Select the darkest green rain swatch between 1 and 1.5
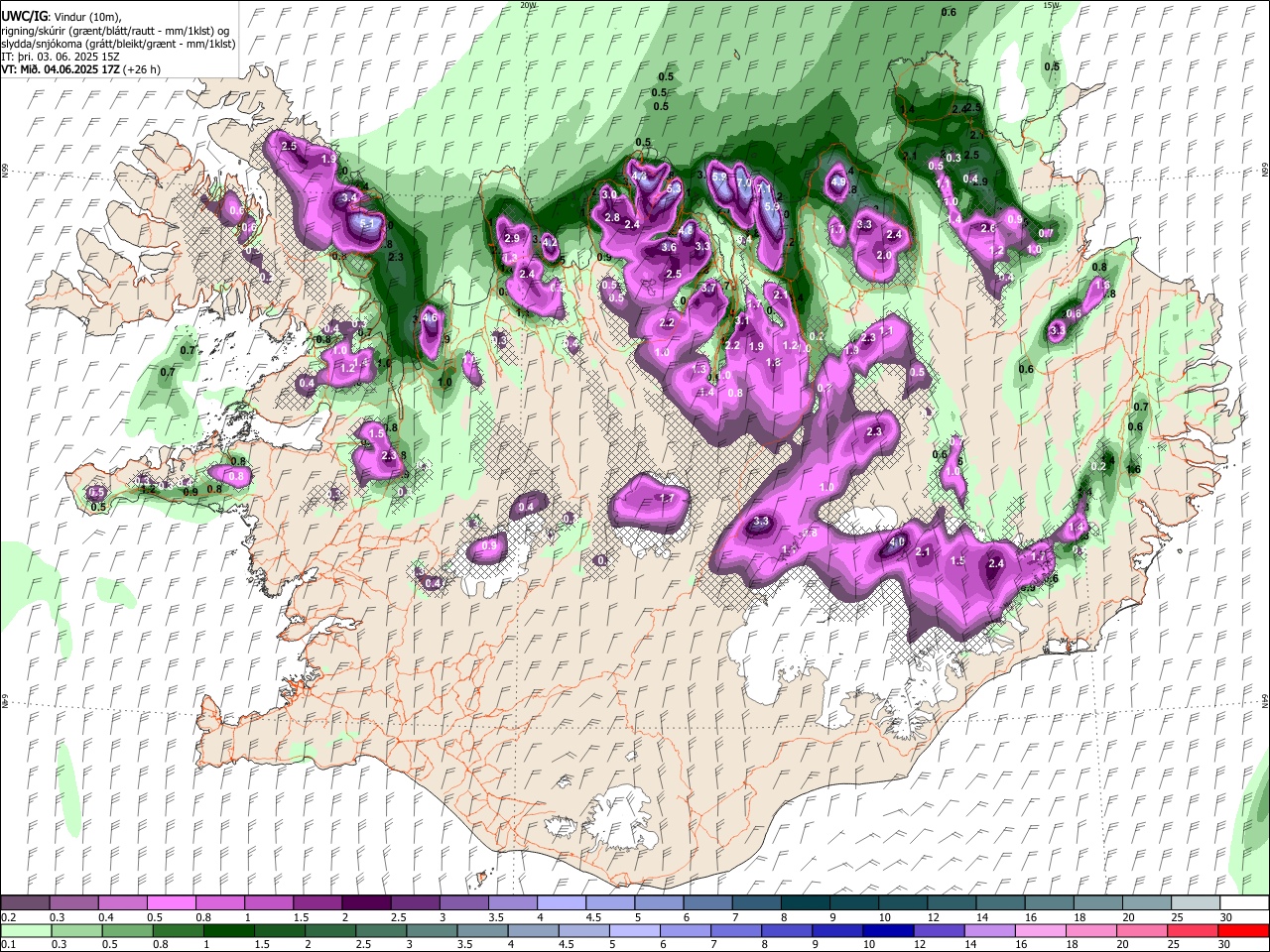 click(x=229, y=931)
